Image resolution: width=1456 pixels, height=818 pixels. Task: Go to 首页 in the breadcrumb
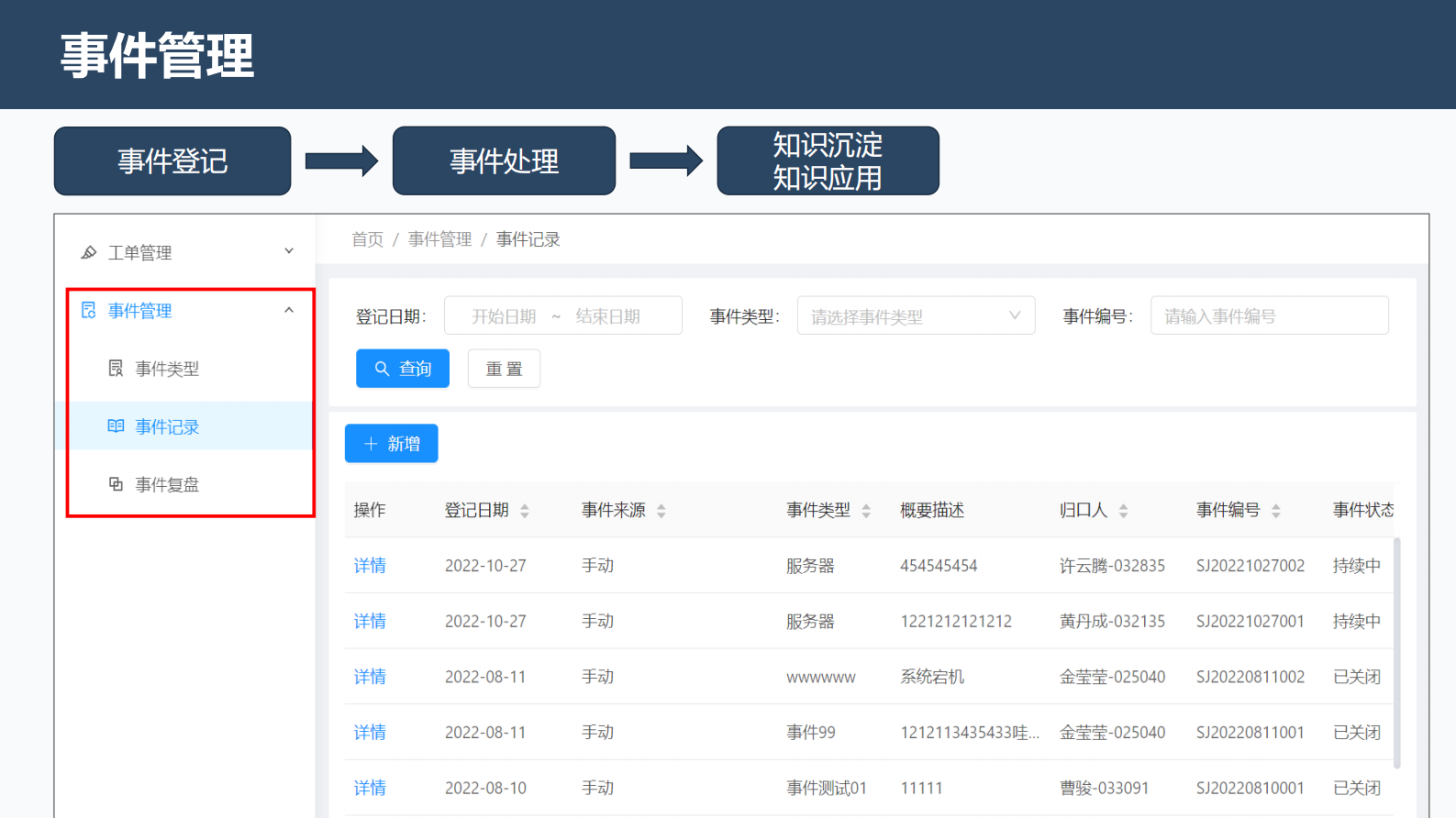(367, 239)
